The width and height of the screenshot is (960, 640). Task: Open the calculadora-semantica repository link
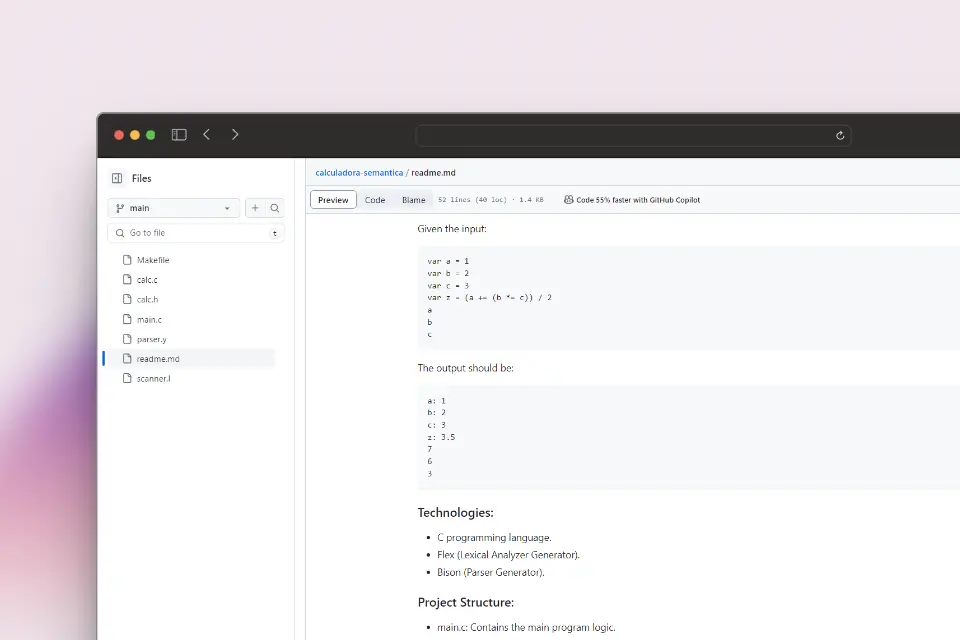pos(358,172)
